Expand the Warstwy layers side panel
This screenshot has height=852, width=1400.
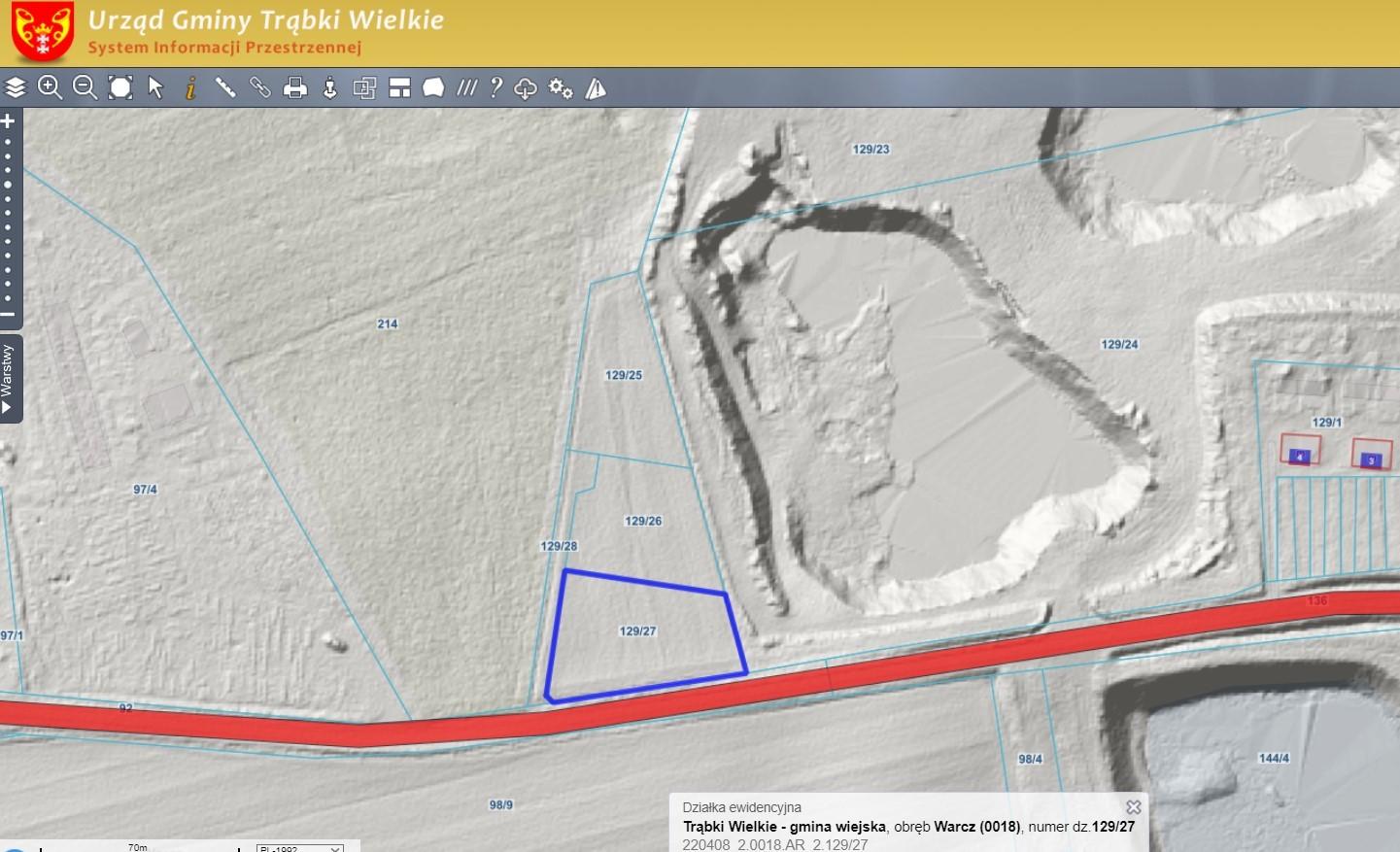(9, 379)
